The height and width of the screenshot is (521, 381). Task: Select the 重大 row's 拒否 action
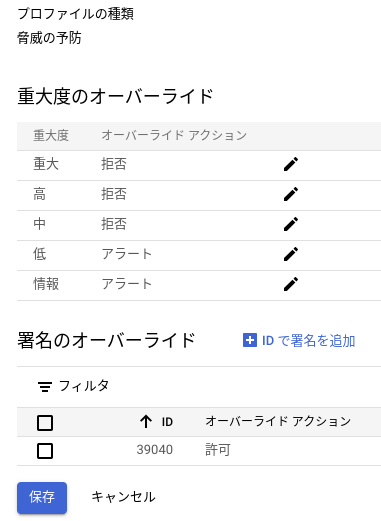[114, 164]
